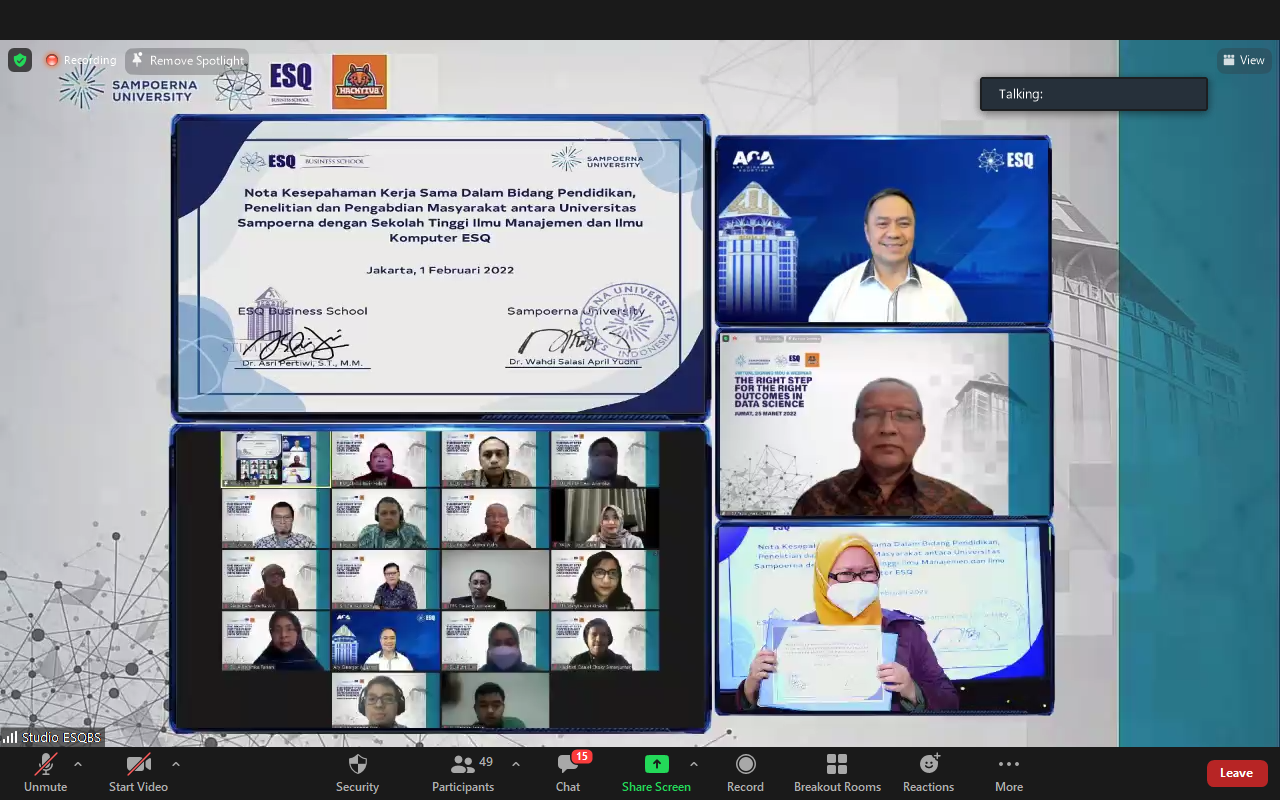Open the View layout menu
This screenshot has height=800, width=1280.
(x=1244, y=60)
